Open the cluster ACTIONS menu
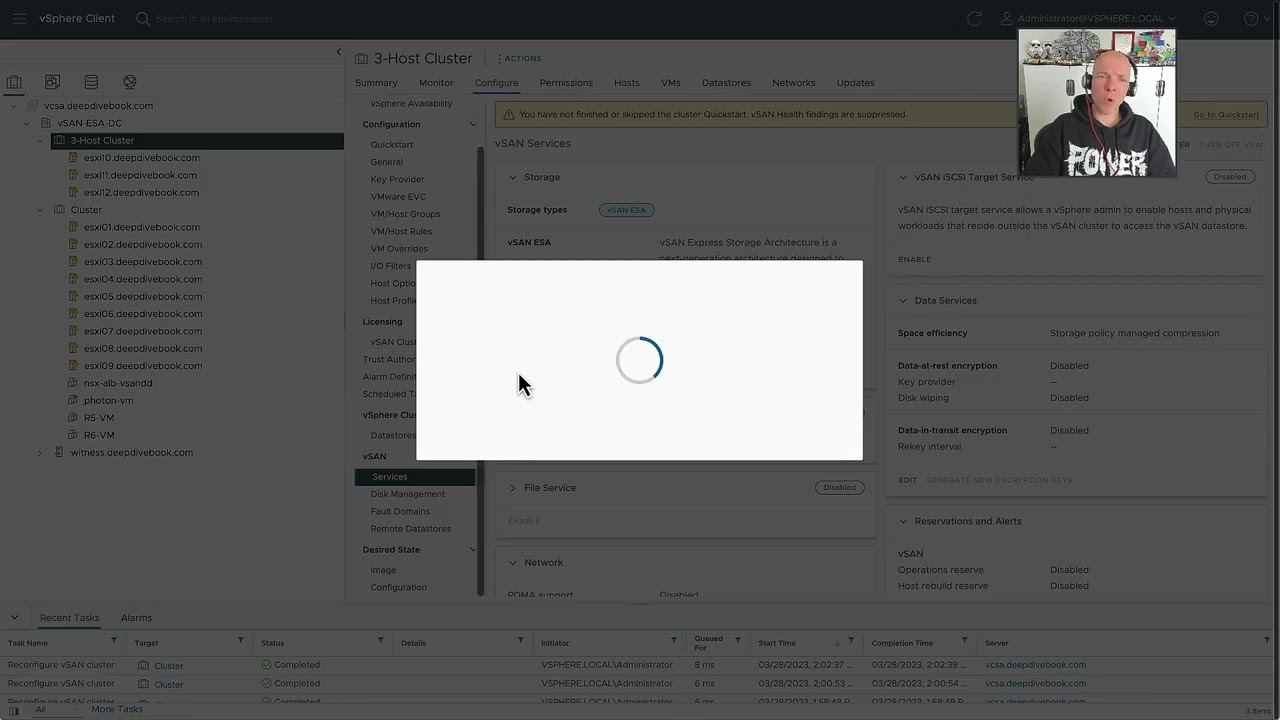Screen dimensions: 1280x720 point(519,58)
